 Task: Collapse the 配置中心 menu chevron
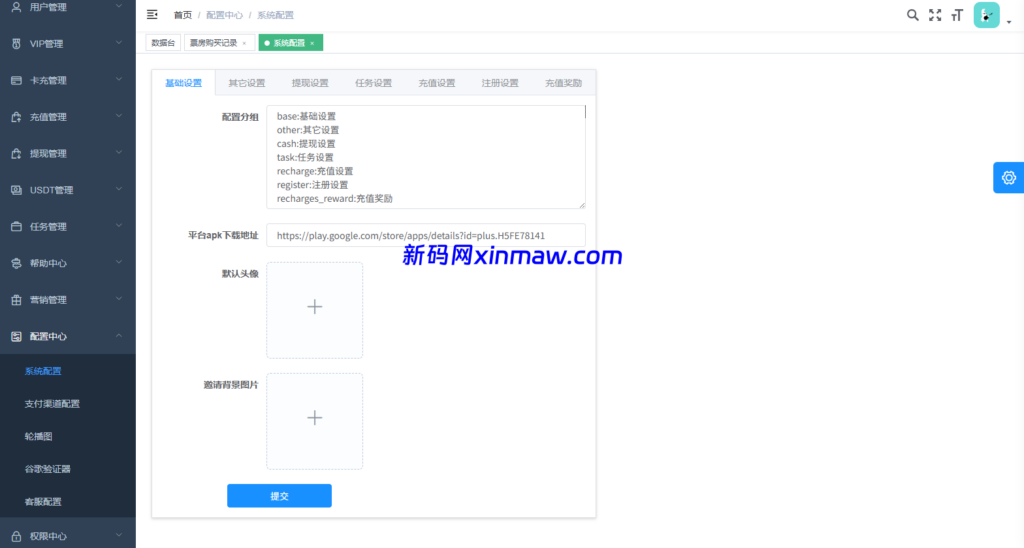119,335
